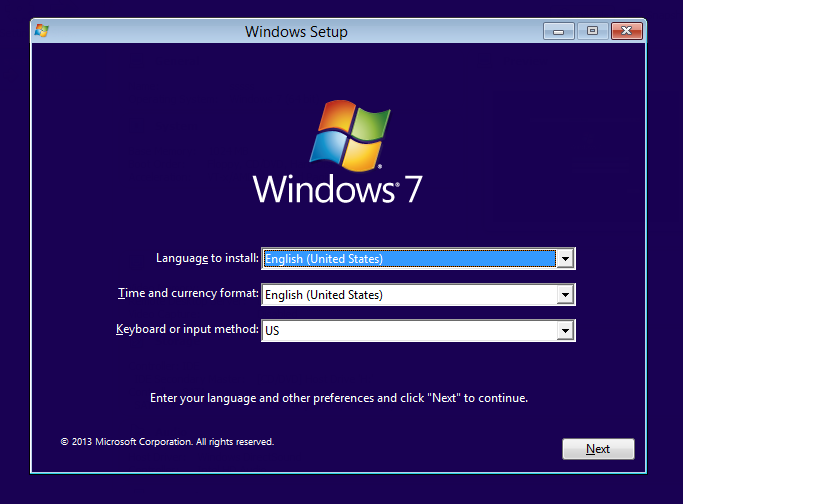
Task: Click the "Language to install:" label
Action: (207, 258)
